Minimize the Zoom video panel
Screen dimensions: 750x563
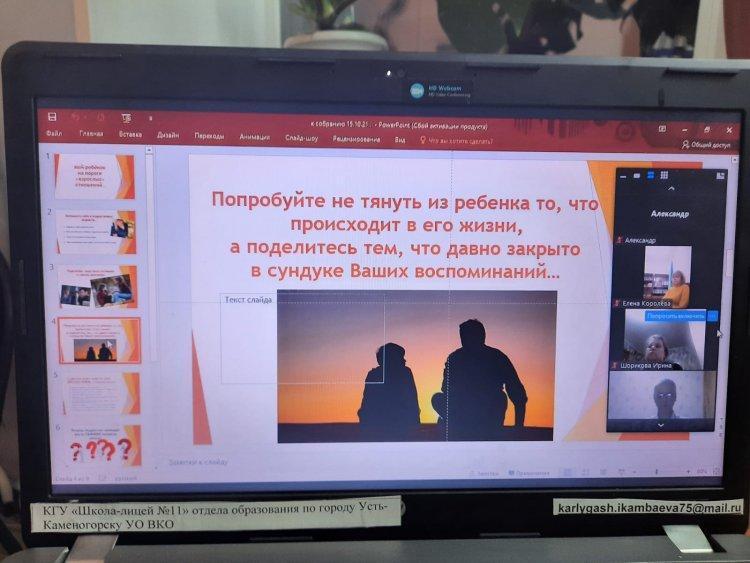pos(623,177)
